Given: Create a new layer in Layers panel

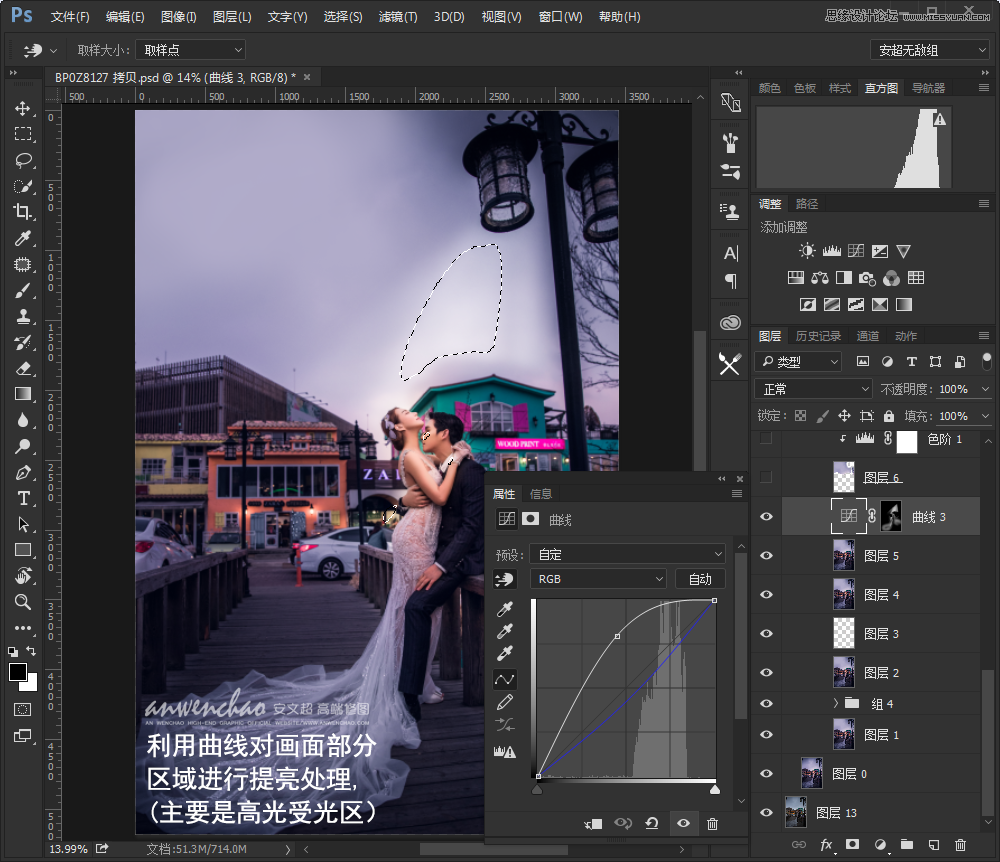Looking at the screenshot, I should [934, 845].
